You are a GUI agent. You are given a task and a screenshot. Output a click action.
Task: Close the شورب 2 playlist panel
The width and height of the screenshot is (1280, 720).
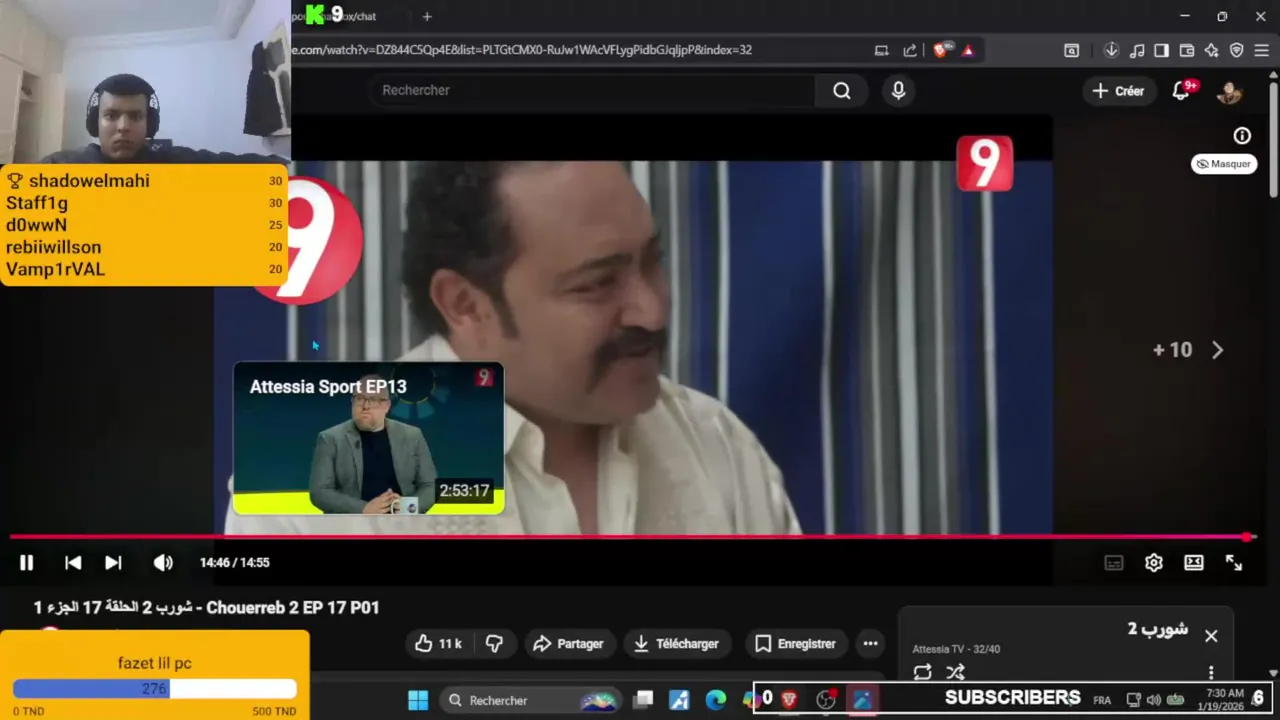pos(1211,636)
